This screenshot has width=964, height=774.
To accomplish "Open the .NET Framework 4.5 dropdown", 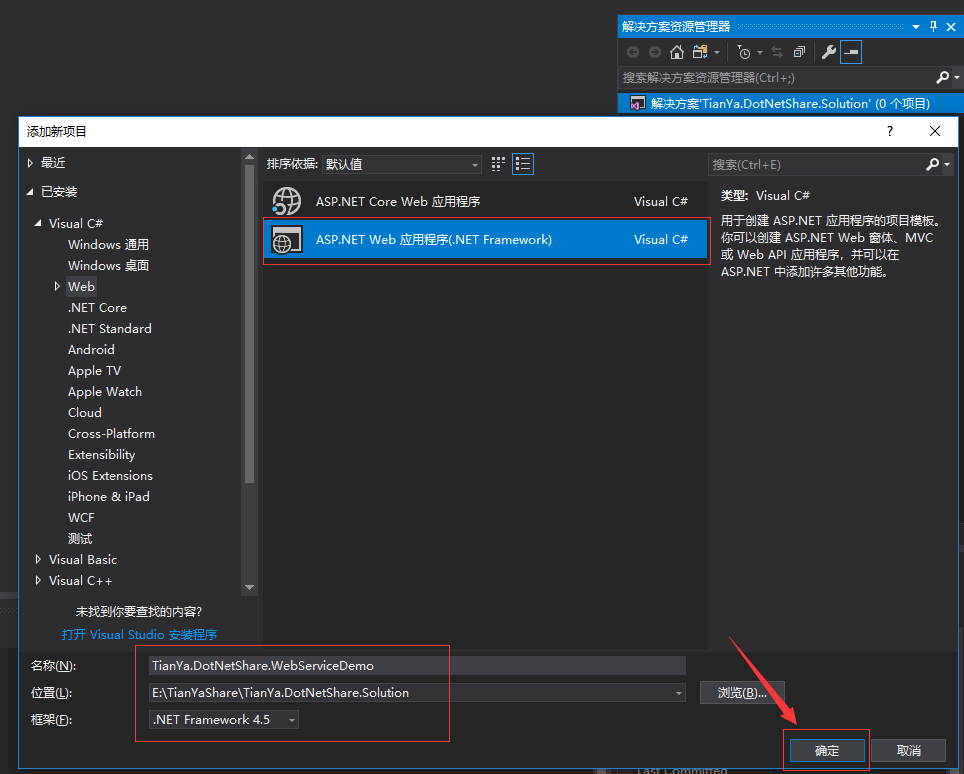I will coord(224,720).
